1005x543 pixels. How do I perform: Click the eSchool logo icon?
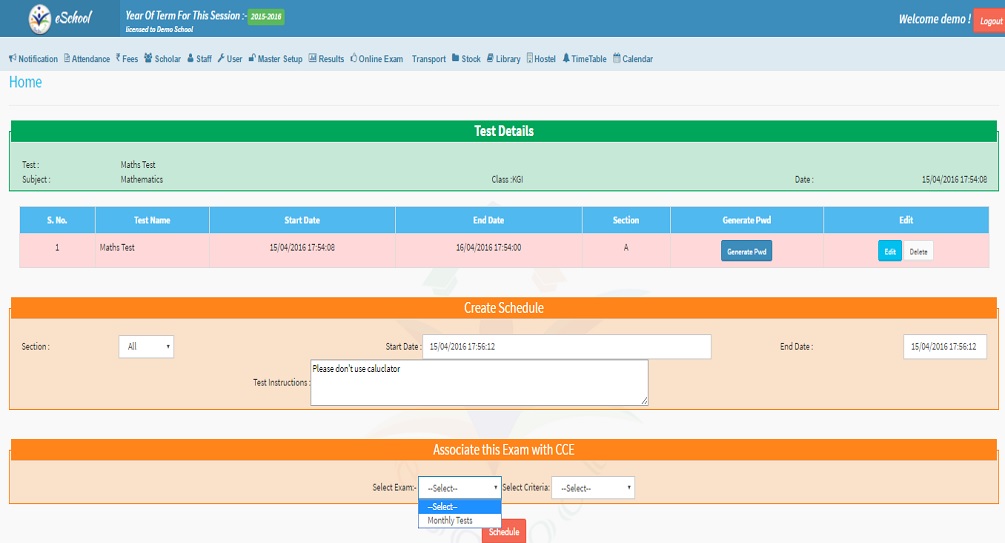(38, 18)
